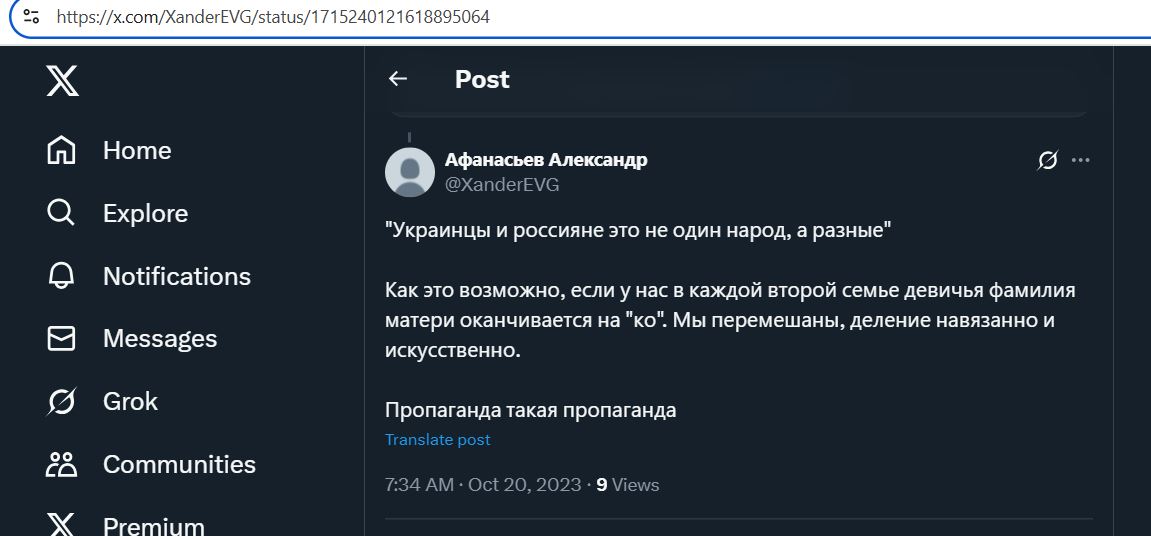Open the author's profile avatar
The image size is (1151, 536).
[410, 172]
